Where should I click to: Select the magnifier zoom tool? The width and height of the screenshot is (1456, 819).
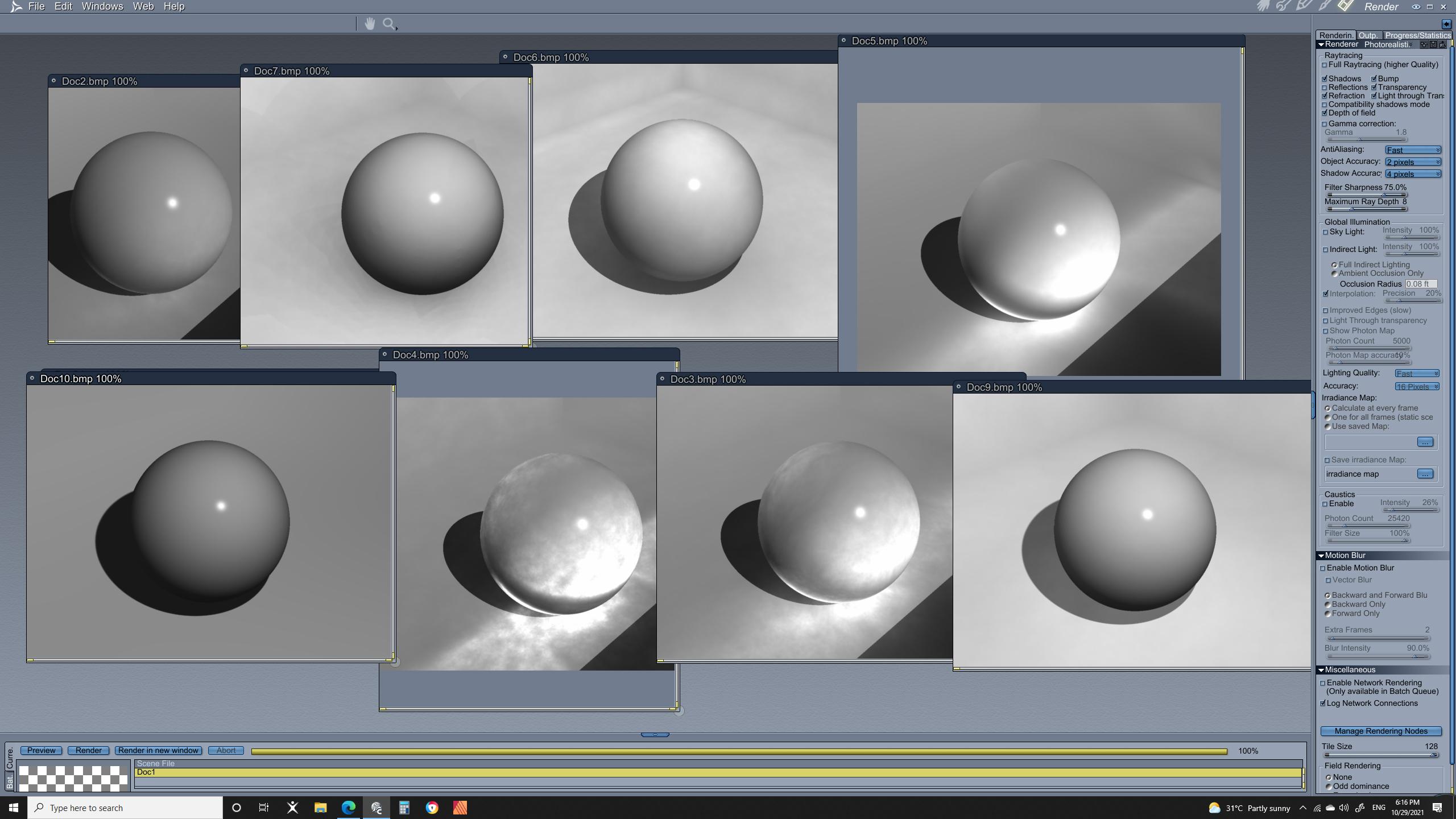[x=389, y=24]
